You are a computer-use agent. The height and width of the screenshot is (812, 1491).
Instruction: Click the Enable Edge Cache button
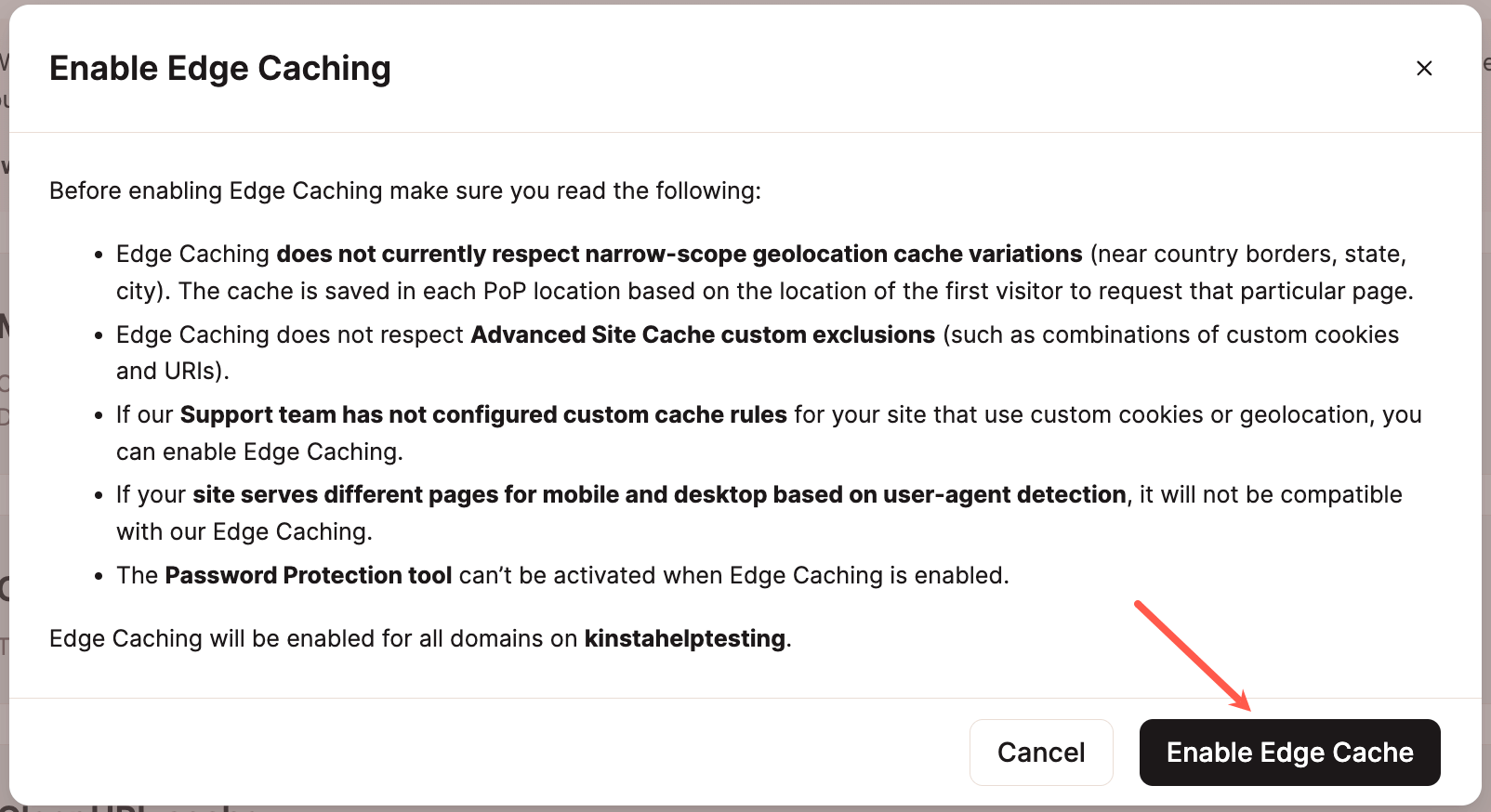coord(1289,753)
